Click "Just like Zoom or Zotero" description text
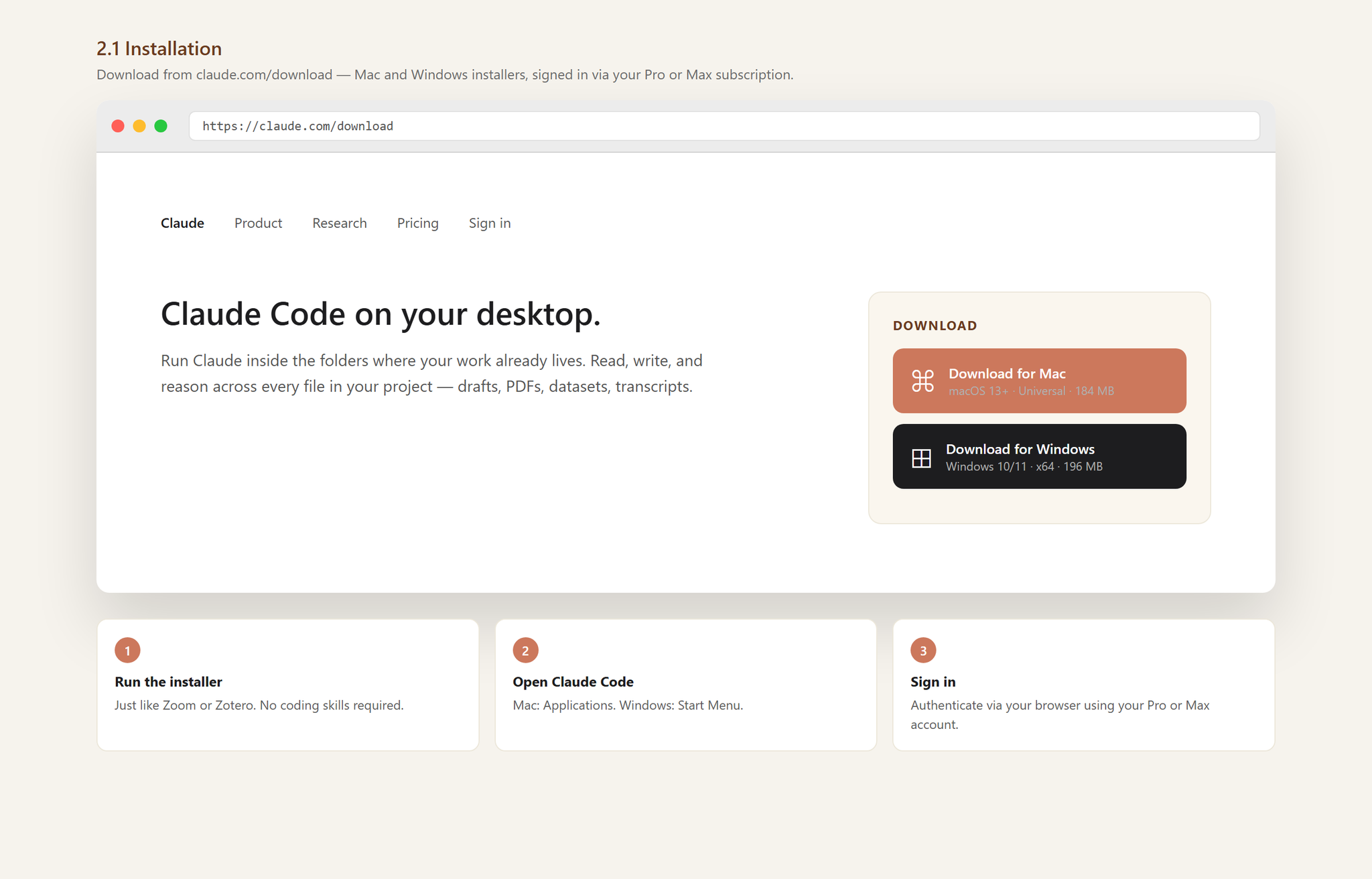Screen dimensions: 1372x879 pos(259,705)
